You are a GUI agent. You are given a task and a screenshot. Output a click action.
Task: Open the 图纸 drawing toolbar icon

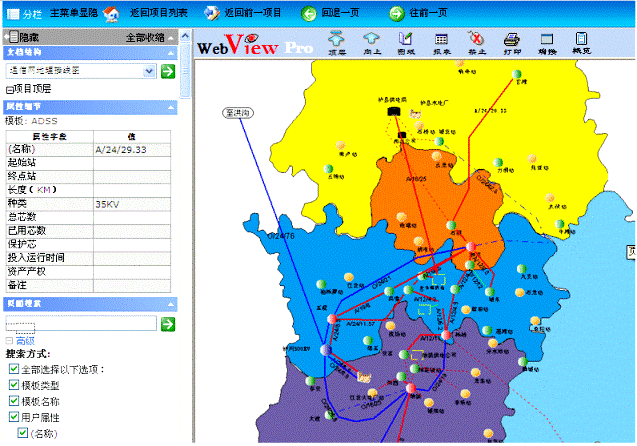pos(406,41)
